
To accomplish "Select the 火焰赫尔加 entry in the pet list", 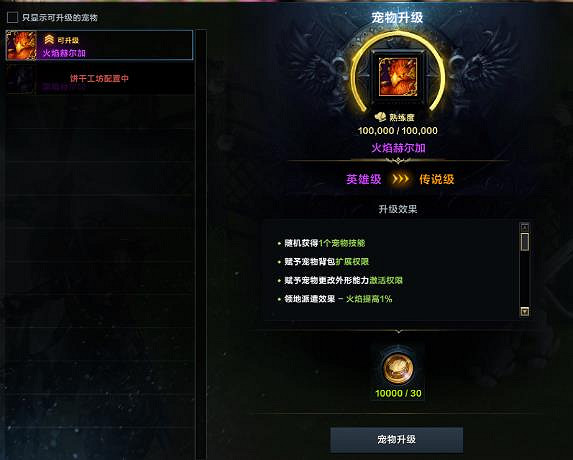I will [99, 45].
